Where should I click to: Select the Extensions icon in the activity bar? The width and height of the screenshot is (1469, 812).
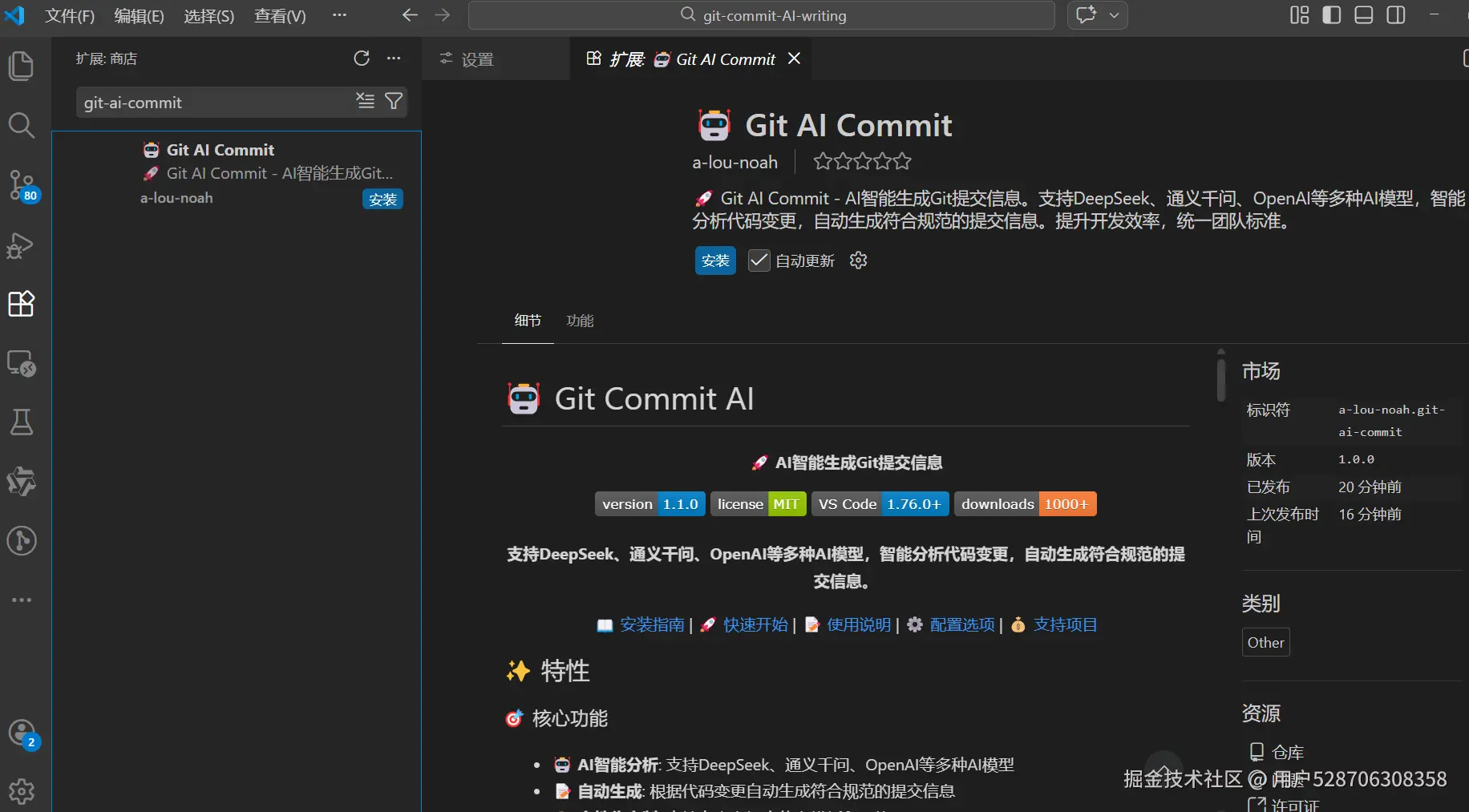click(x=21, y=304)
